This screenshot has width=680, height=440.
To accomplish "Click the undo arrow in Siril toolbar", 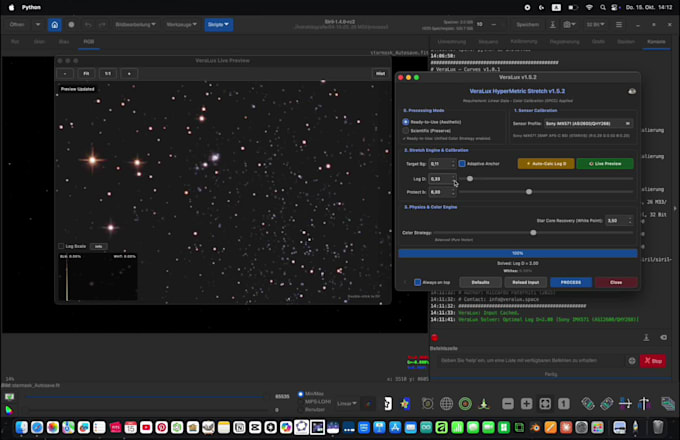I will (x=88, y=25).
